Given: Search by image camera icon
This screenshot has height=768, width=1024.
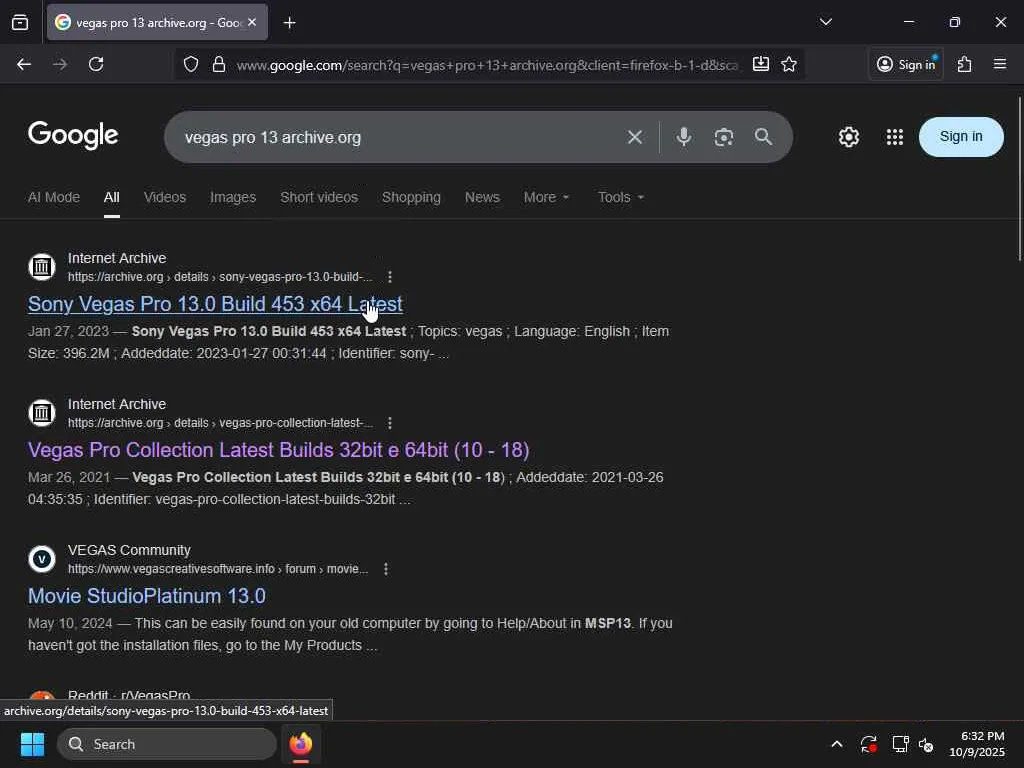Looking at the screenshot, I should (724, 137).
